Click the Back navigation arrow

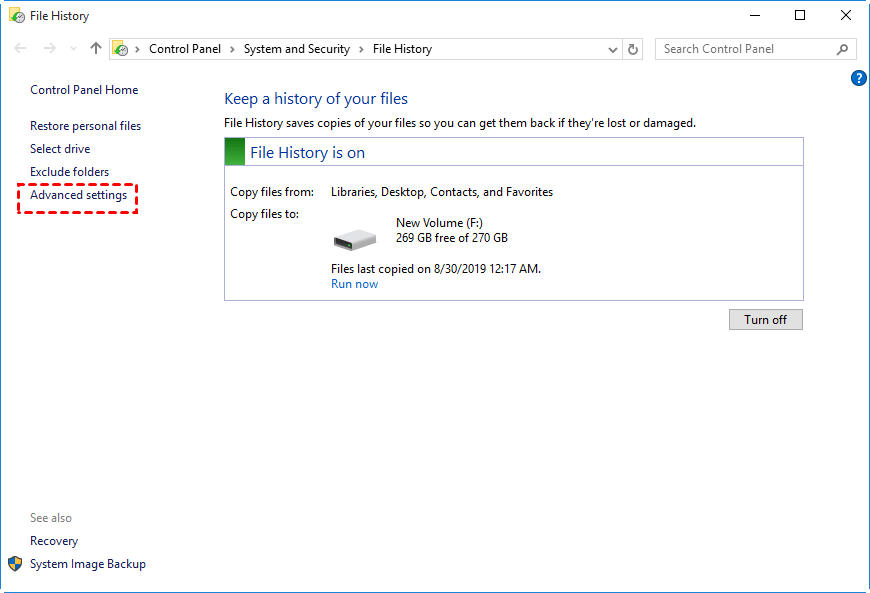21,49
